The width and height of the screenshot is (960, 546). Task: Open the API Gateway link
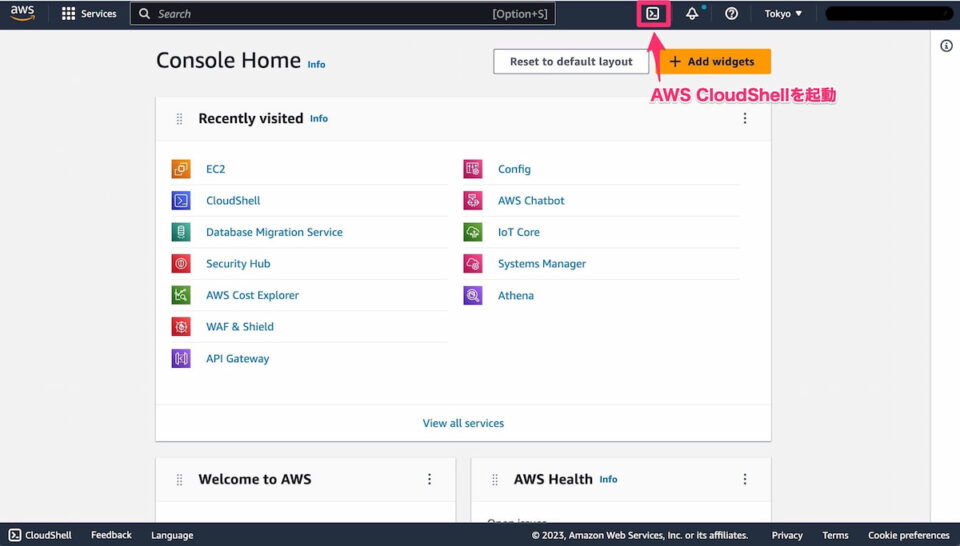pyautogui.click(x=238, y=359)
